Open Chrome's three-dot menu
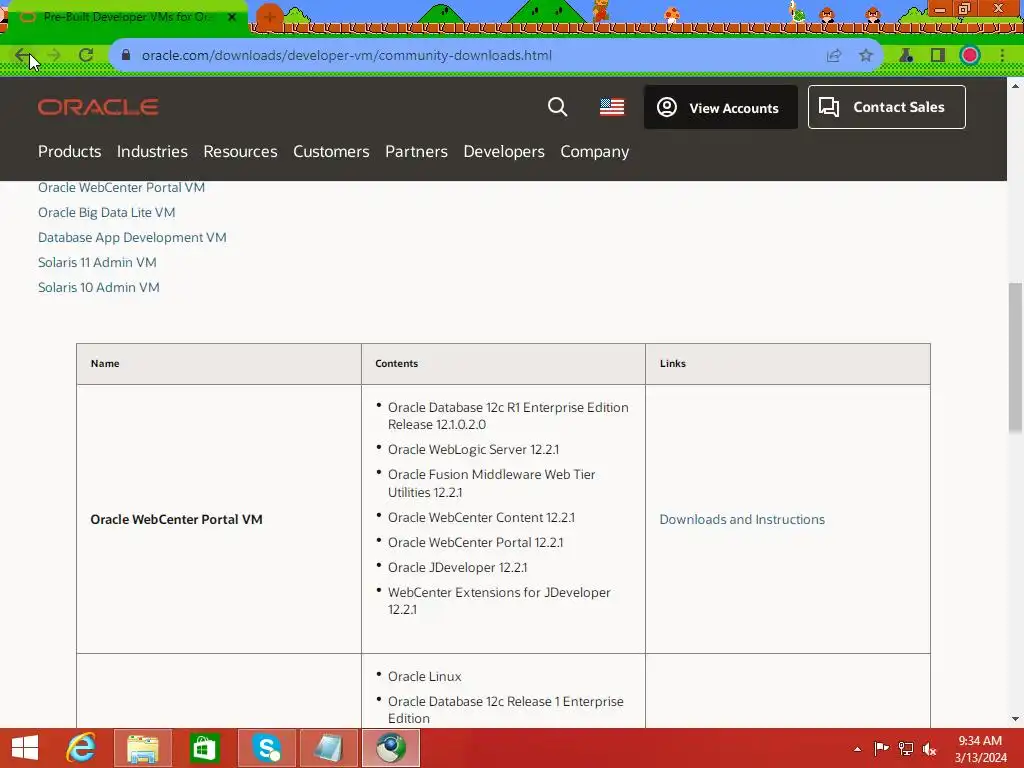Viewport: 1024px width, 768px height. [x=1002, y=56]
